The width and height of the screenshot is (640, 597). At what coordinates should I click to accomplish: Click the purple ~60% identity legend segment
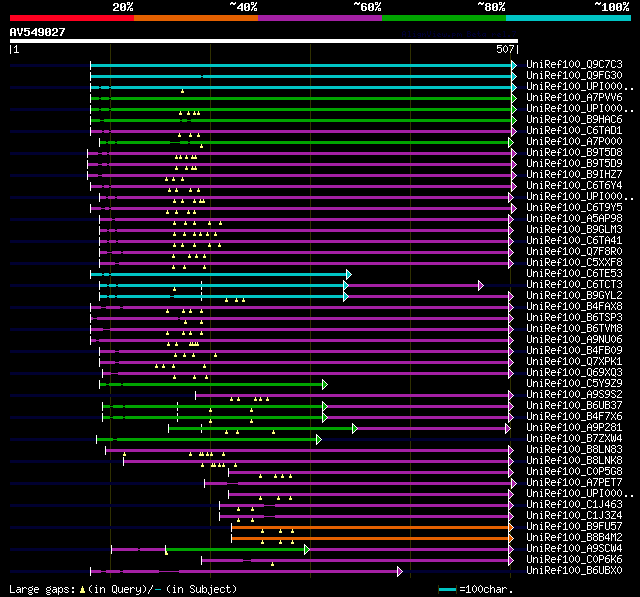[320, 18]
